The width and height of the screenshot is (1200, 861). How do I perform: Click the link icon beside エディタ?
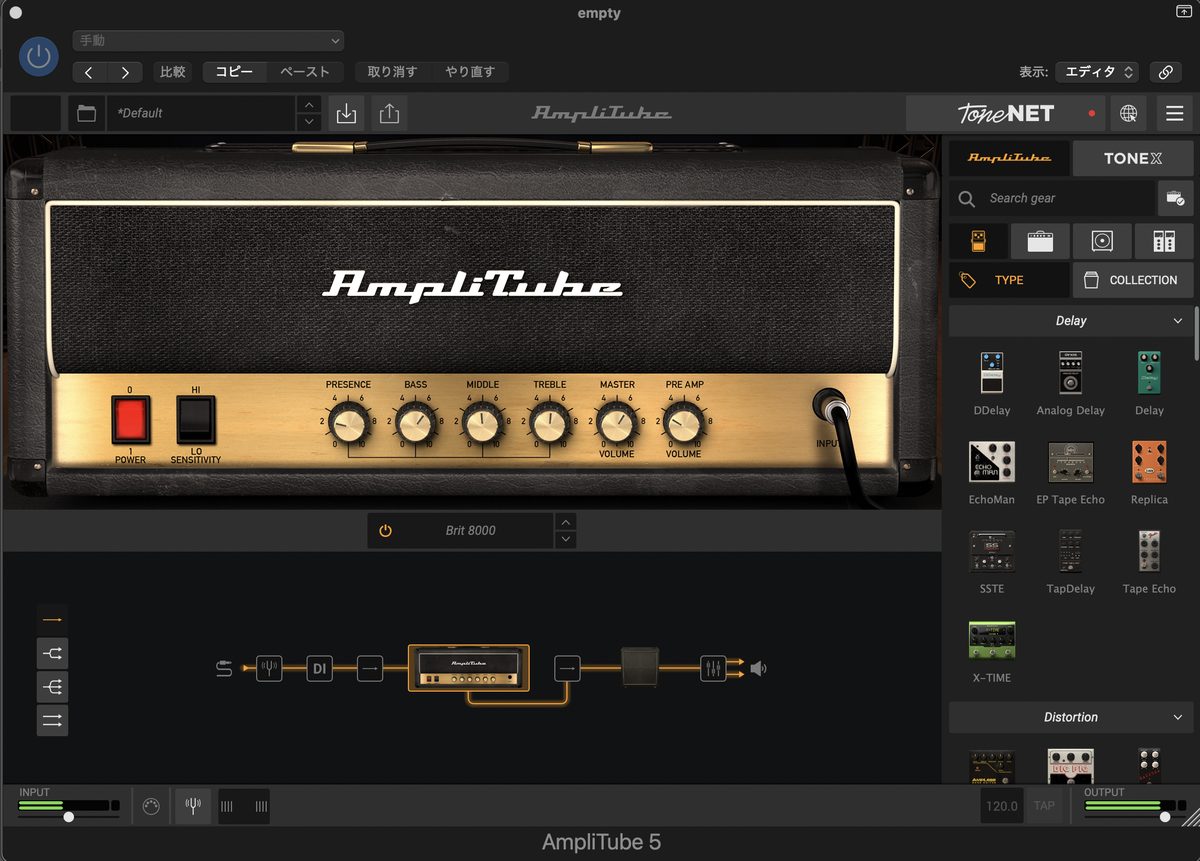pyautogui.click(x=1165, y=72)
